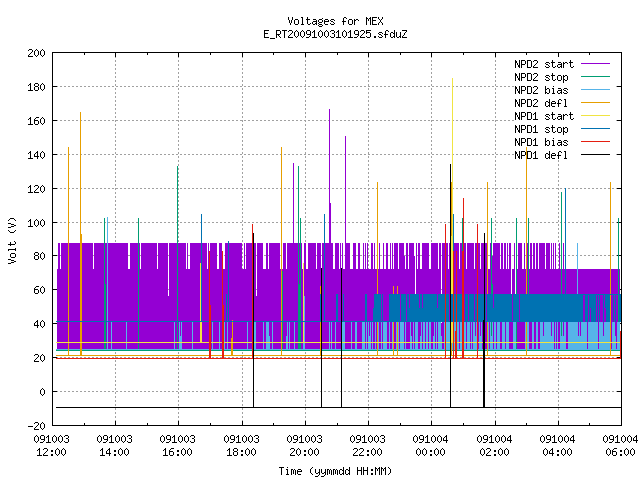
Task: Click the x-axis tick '091003 14:00'
Action: point(115,446)
